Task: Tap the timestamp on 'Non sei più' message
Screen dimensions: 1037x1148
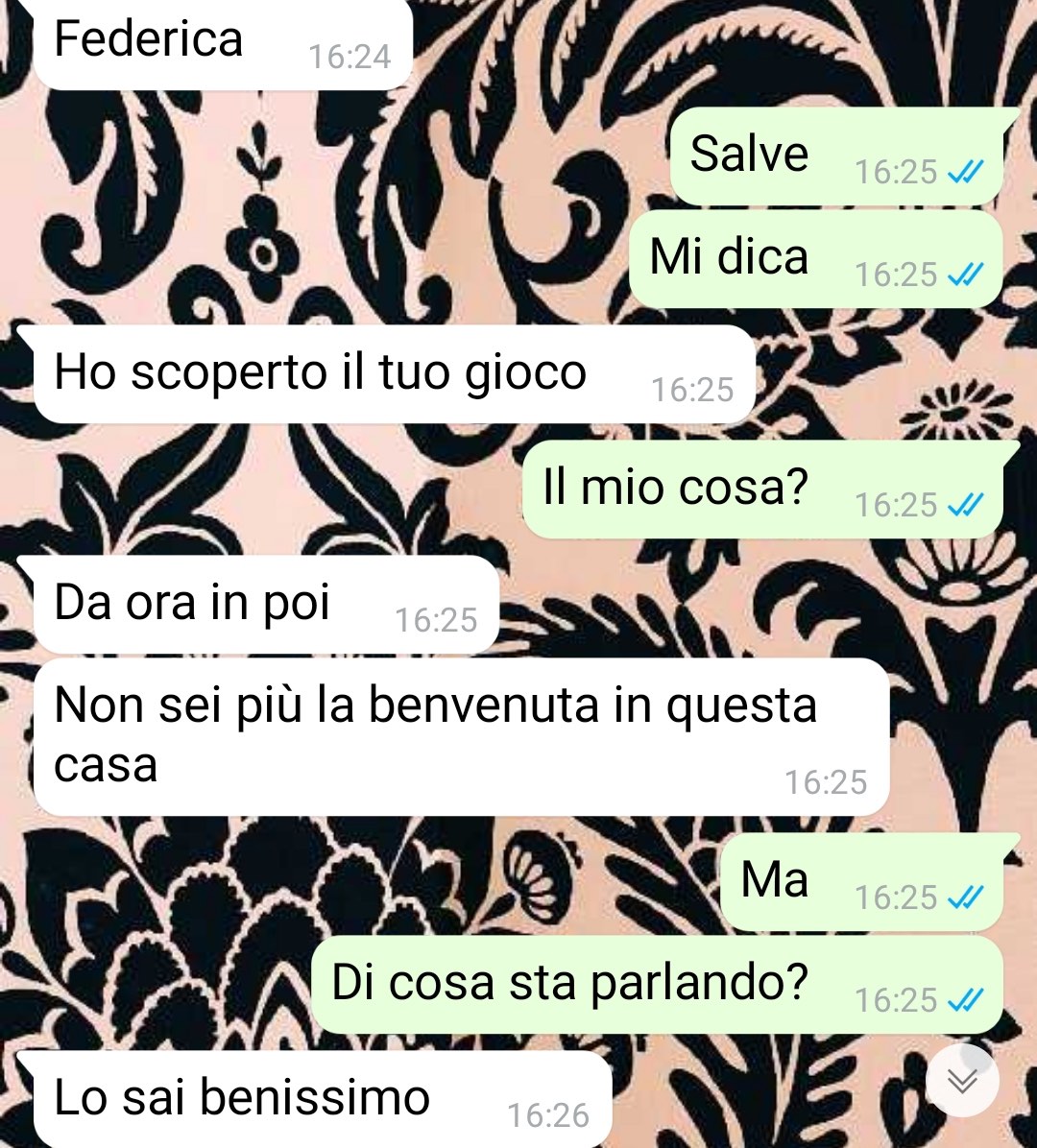Action: coord(826,782)
